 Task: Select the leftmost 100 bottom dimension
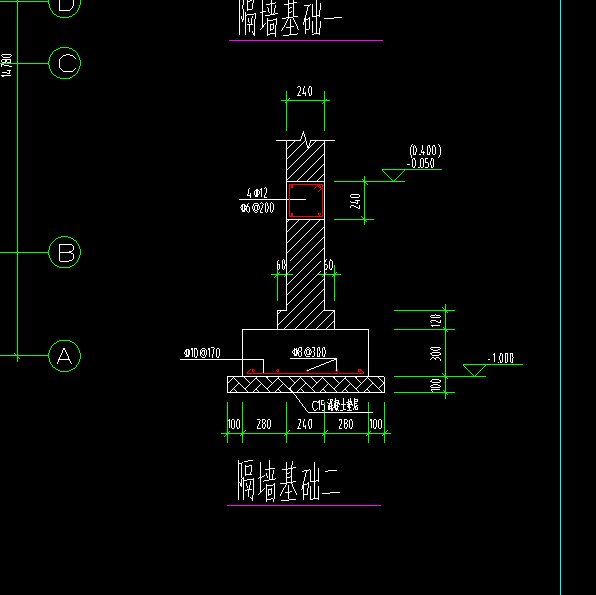coord(234,424)
